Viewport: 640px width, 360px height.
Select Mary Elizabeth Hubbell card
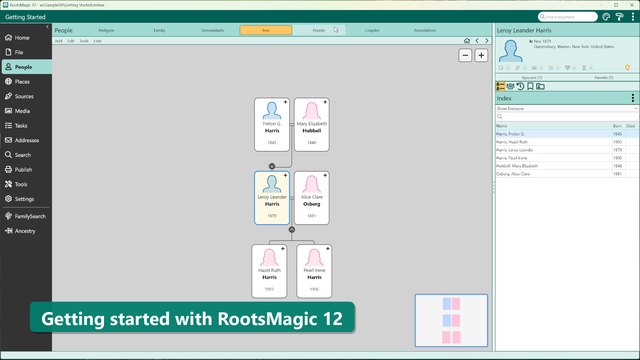click(311, 124)
